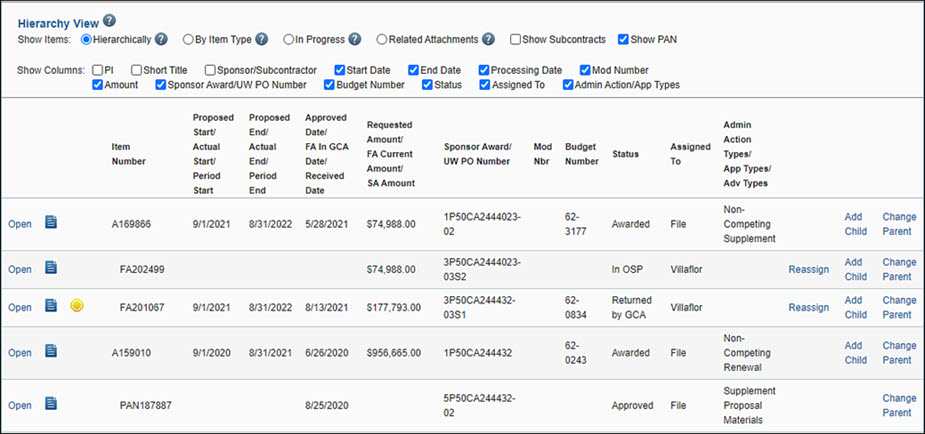
Task: Open item A169866 using its Open link
Action: point(20,225)
